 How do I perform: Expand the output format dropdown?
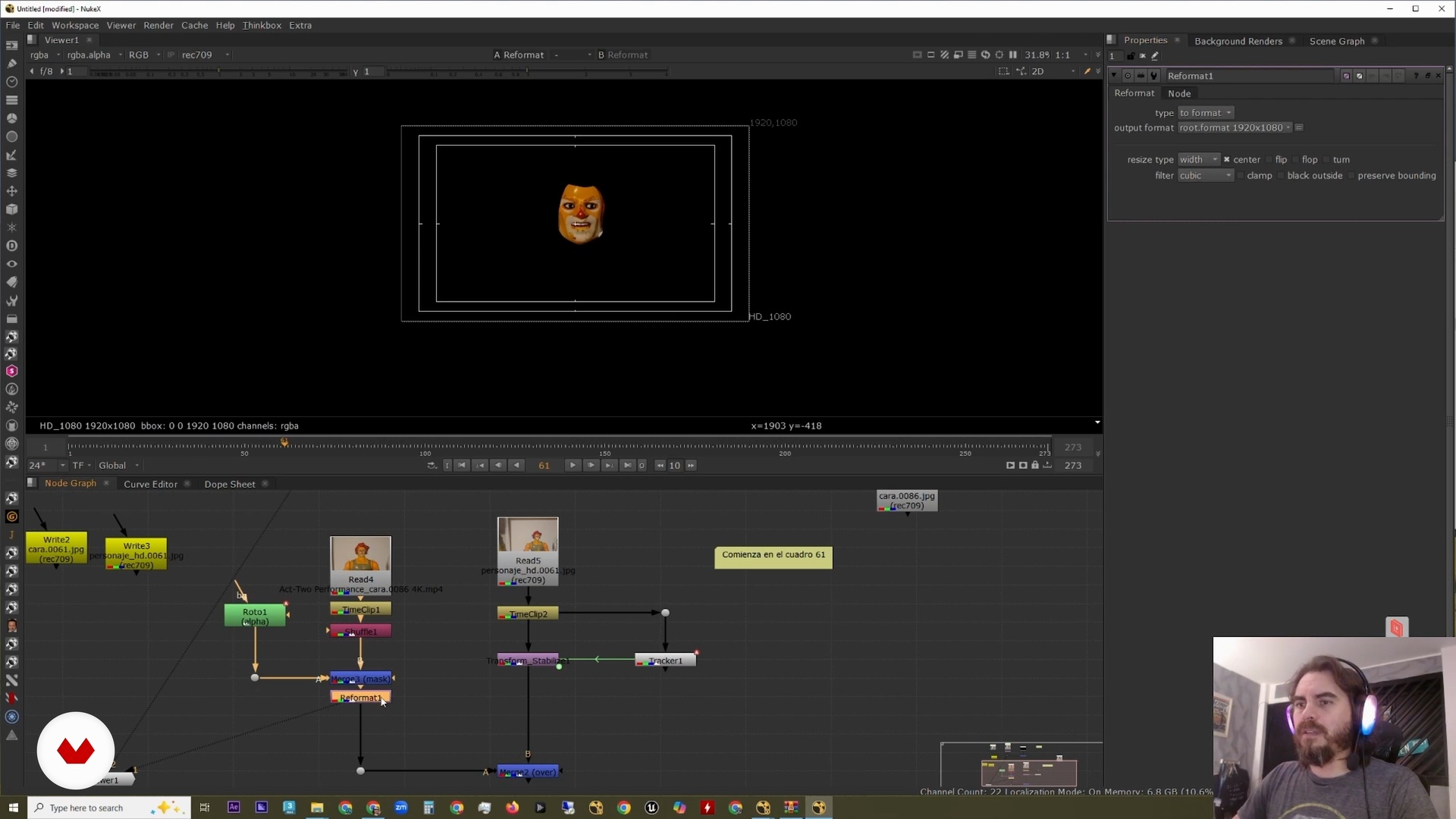[1235, 128]
